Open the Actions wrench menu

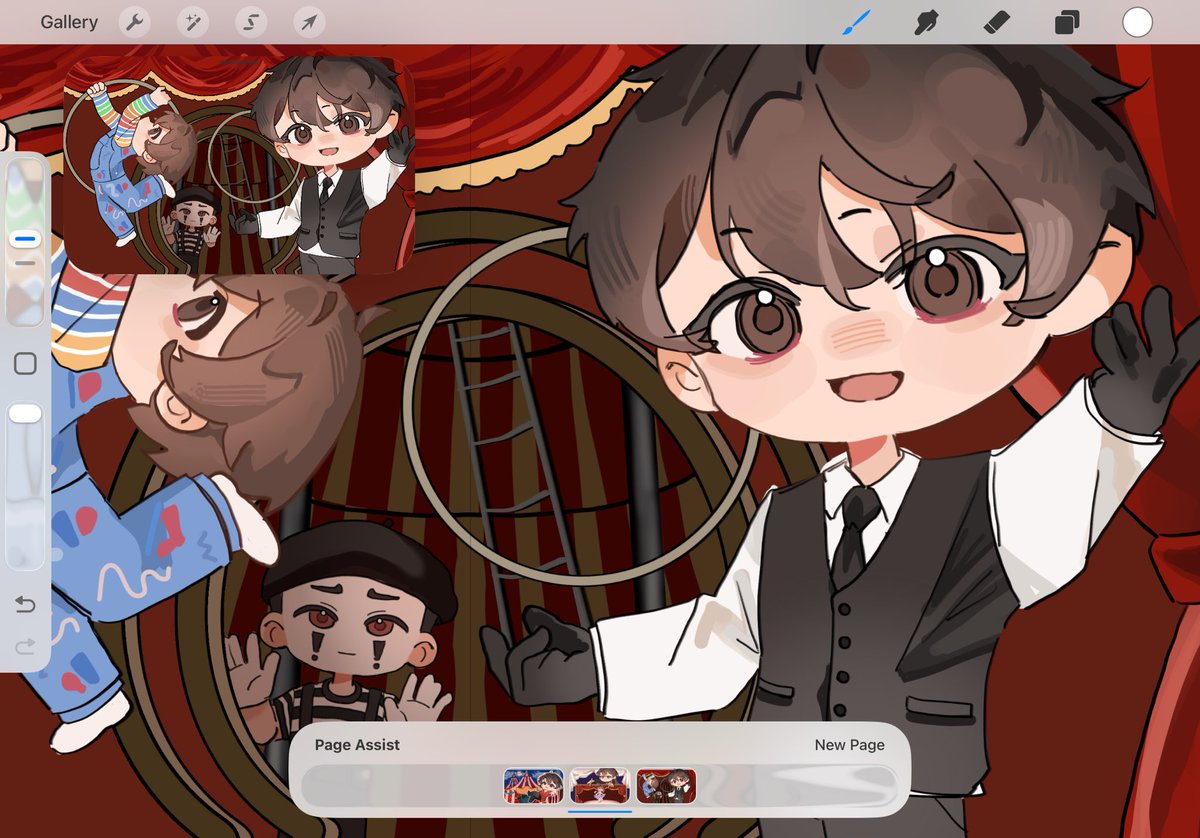[134, 22]
